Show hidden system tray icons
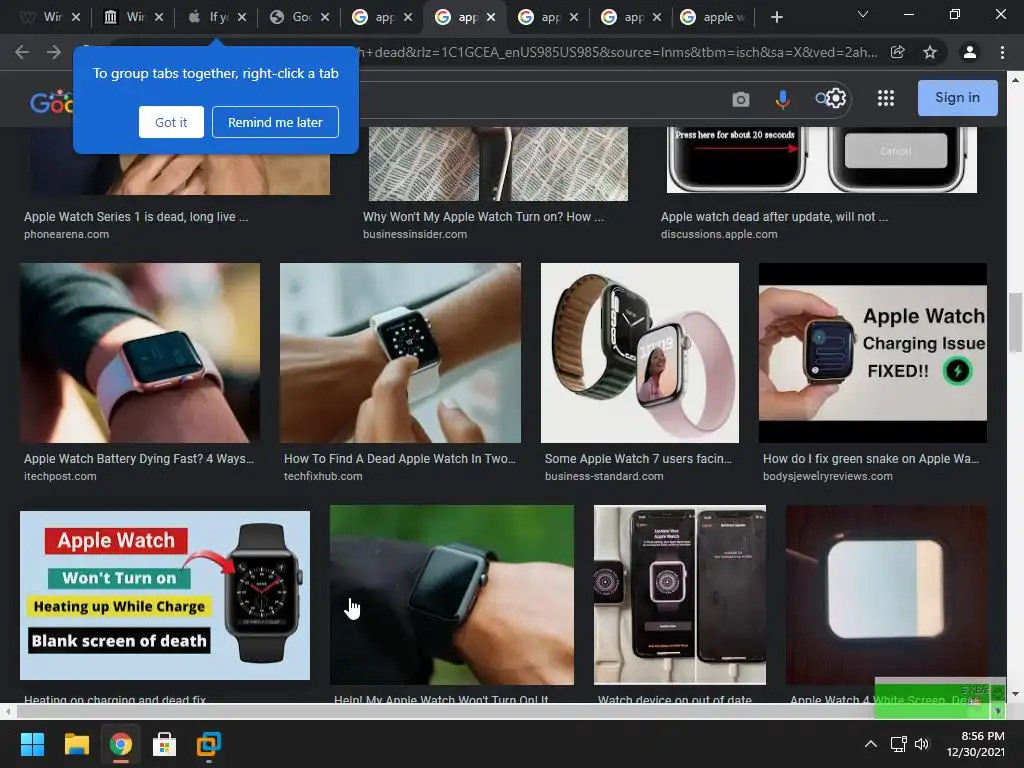This screenshot has width=1024, height=768. (x=871, y=744)
